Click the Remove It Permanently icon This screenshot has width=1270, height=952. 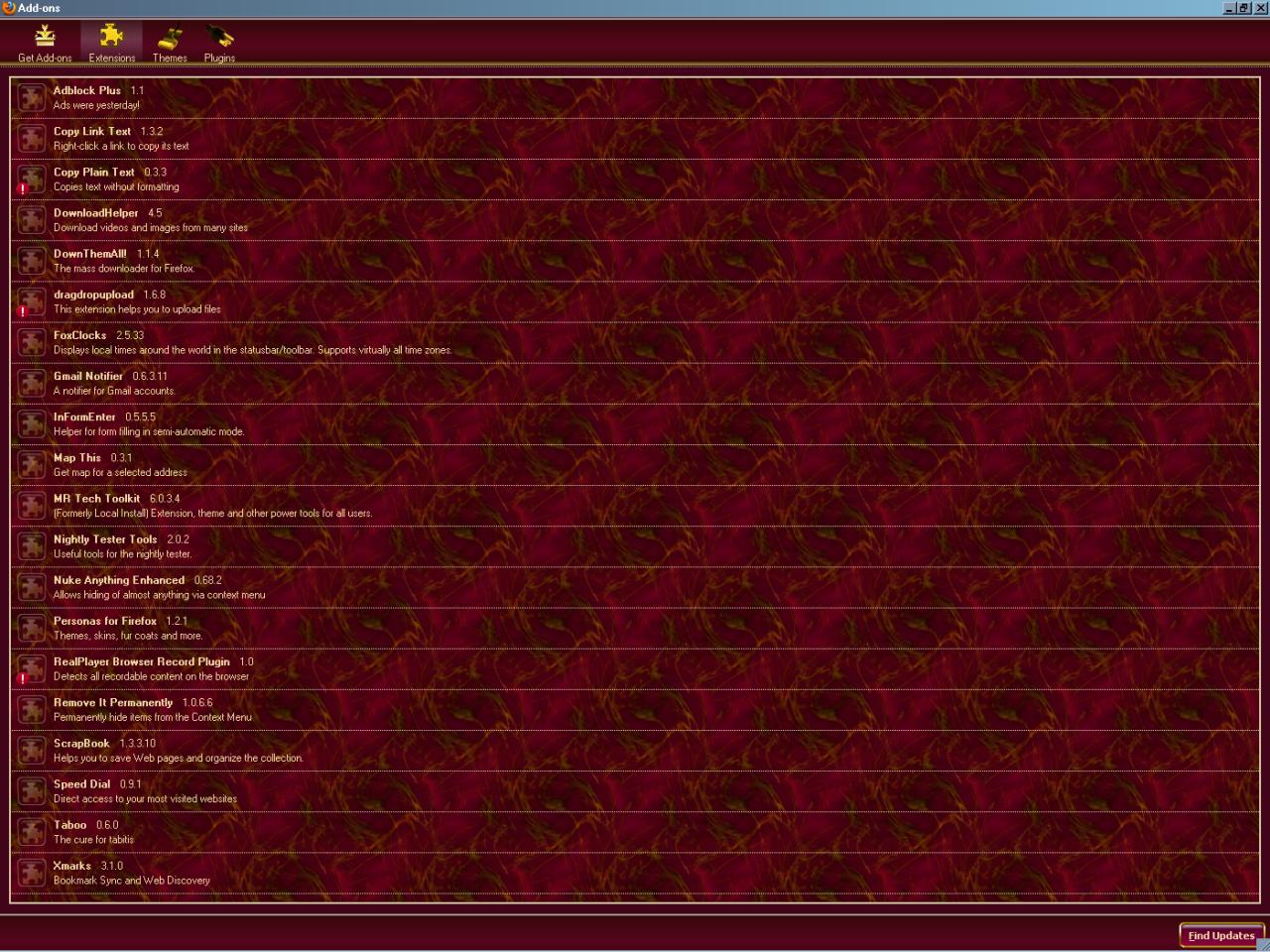[32, 709]
